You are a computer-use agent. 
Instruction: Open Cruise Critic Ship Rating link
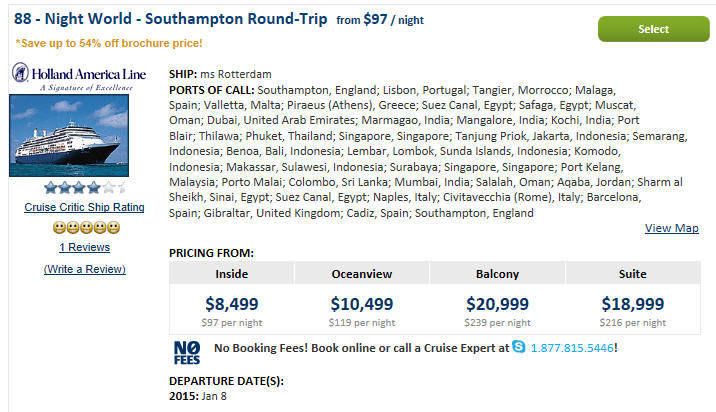[x=84, y=207]
